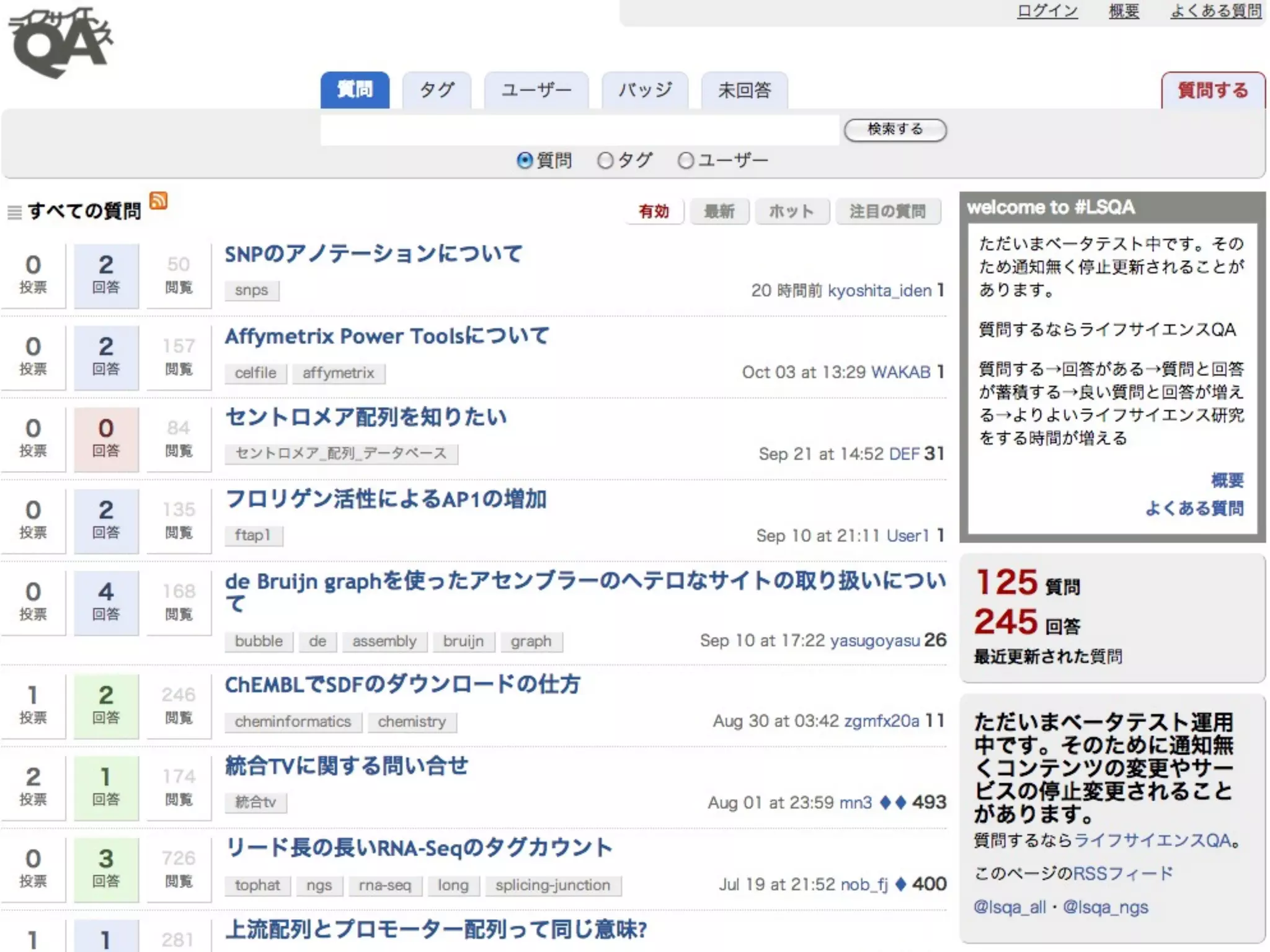Sort questions by ホット
1270x952 pixels.
point(791,212)
